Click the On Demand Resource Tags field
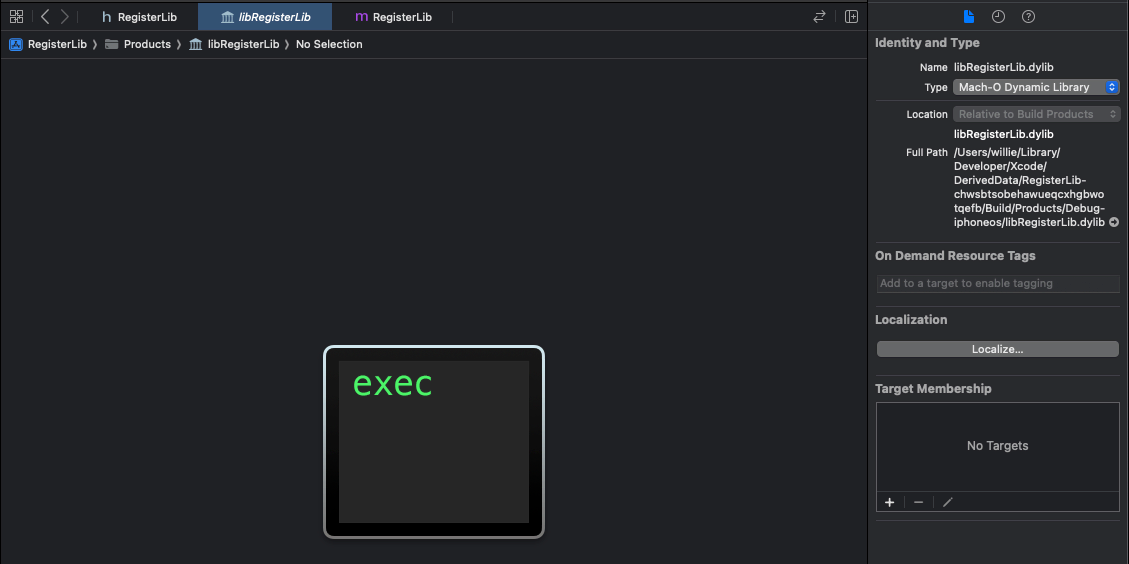The image size is (1129, 564). click(997, 284)
